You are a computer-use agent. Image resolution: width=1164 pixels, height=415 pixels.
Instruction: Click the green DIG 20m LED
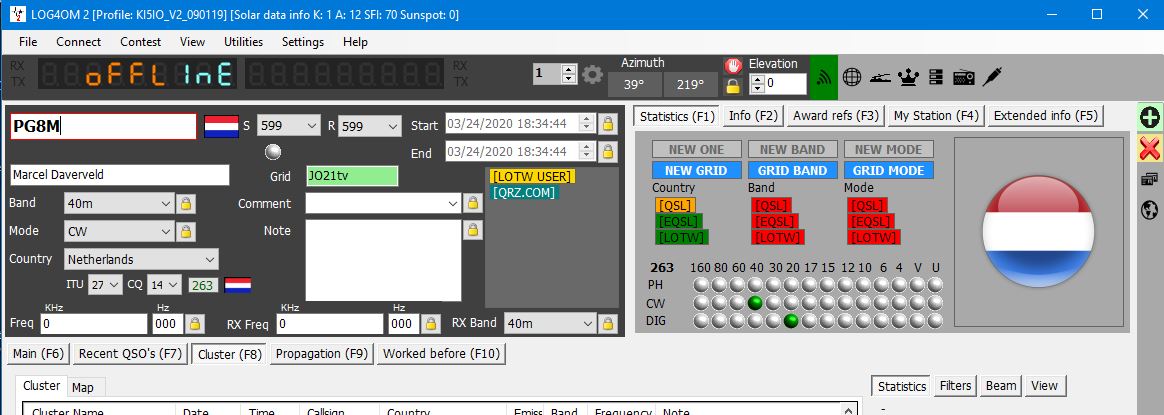791,321
